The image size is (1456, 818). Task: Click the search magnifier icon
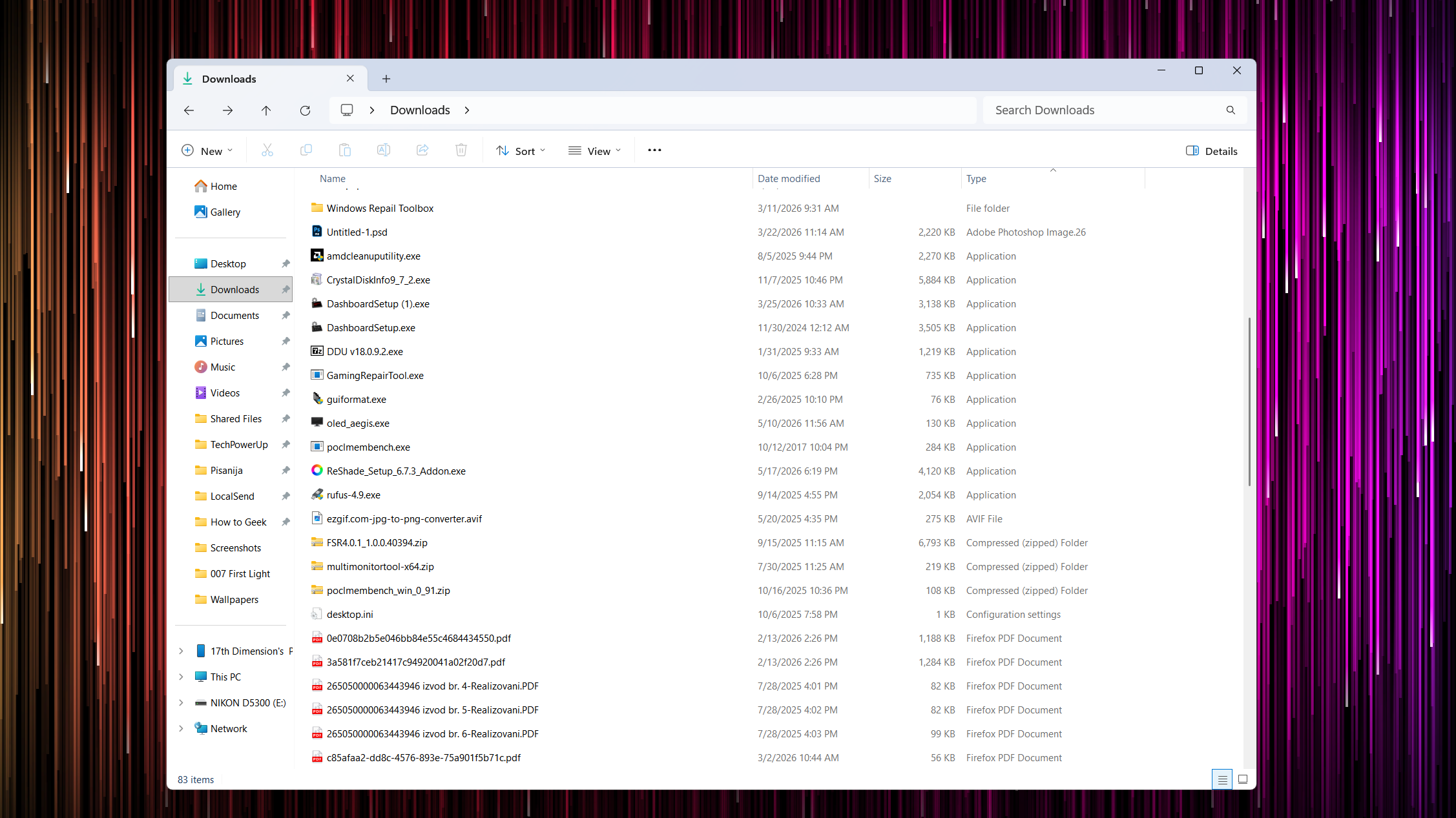1231,110
